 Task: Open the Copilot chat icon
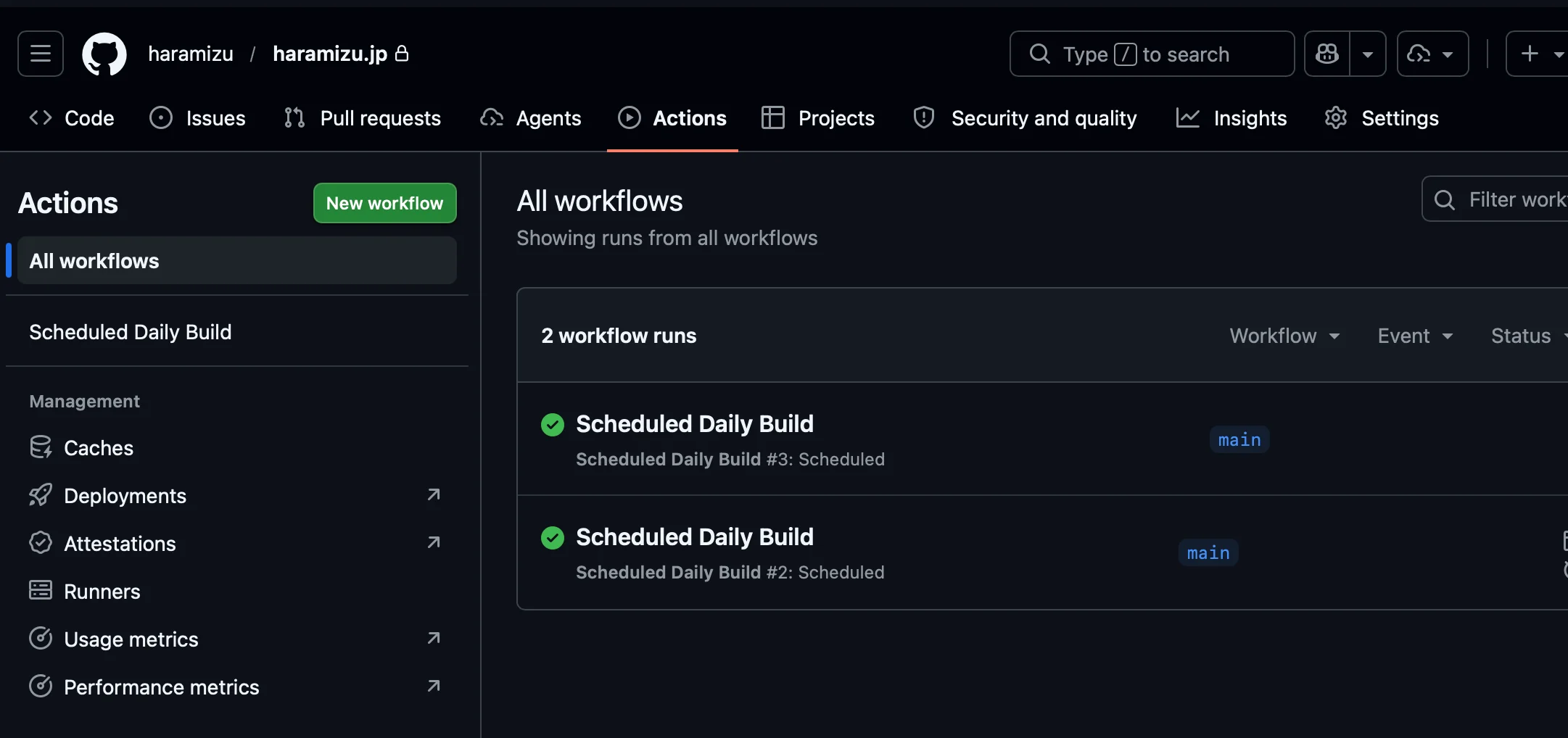pyautogui.click(x=1327, y=54)
